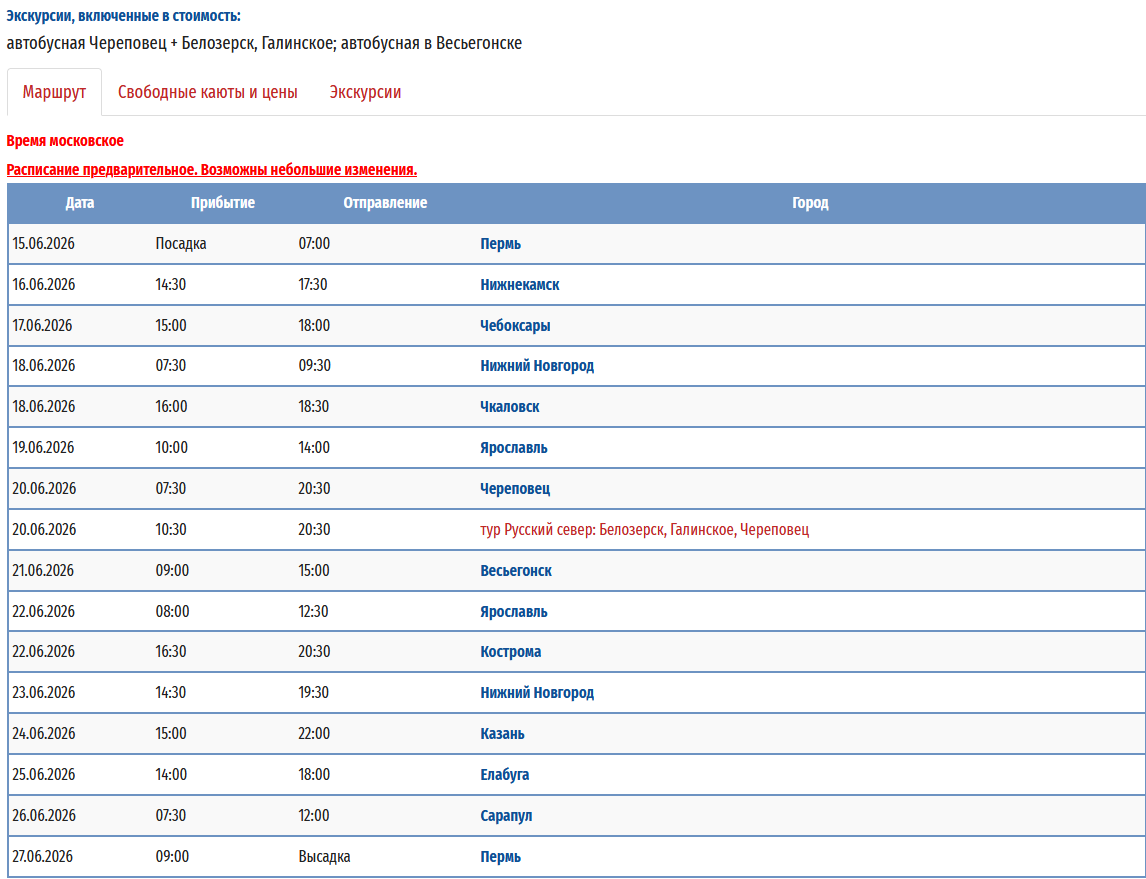Viewport: 1146px width, 879px height.
Task: Click Пермь in the 27.06.2026 row
Action: tap(500, 857)
